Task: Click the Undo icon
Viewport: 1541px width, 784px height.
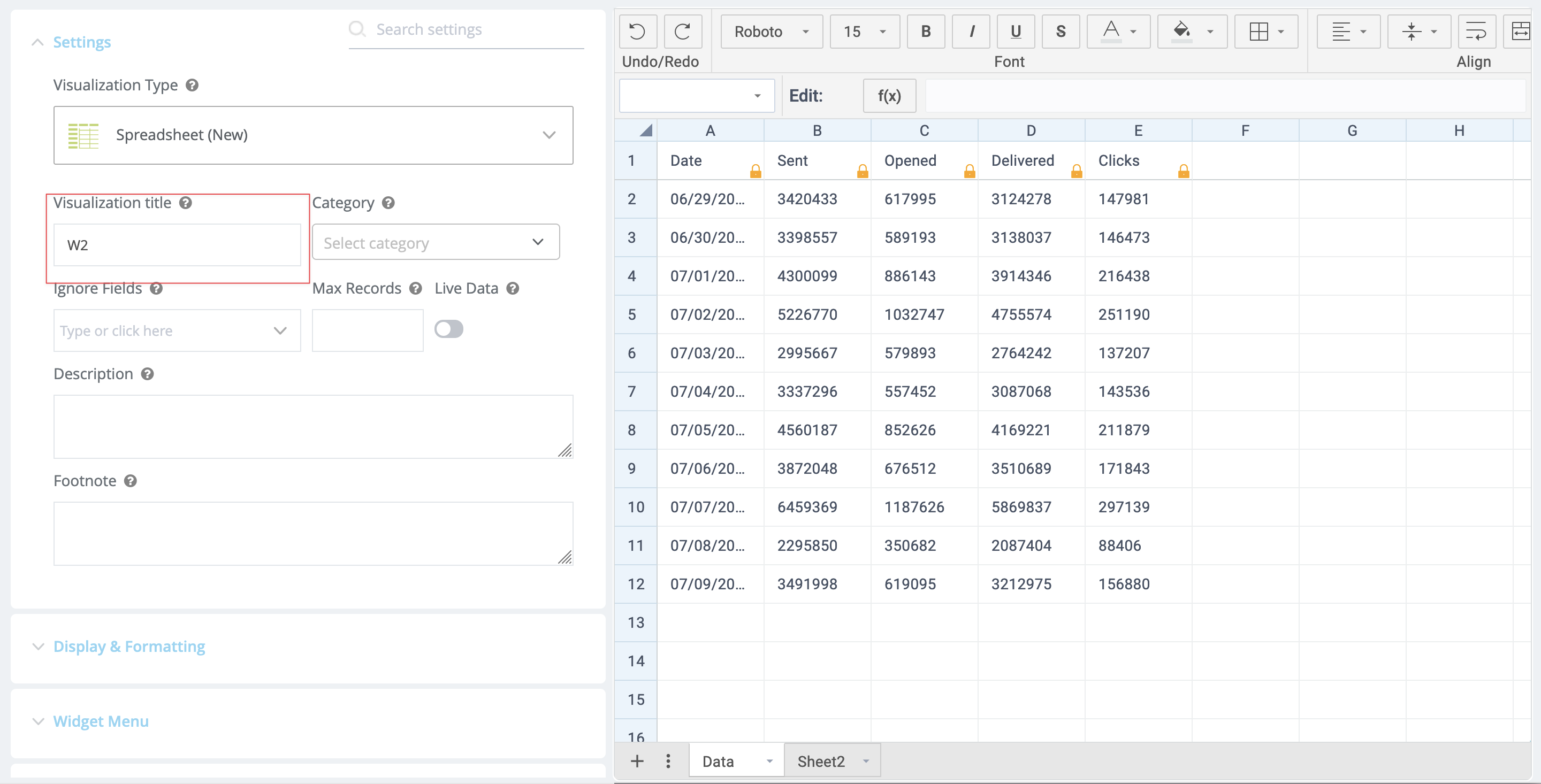Action: tap(637, 32)
